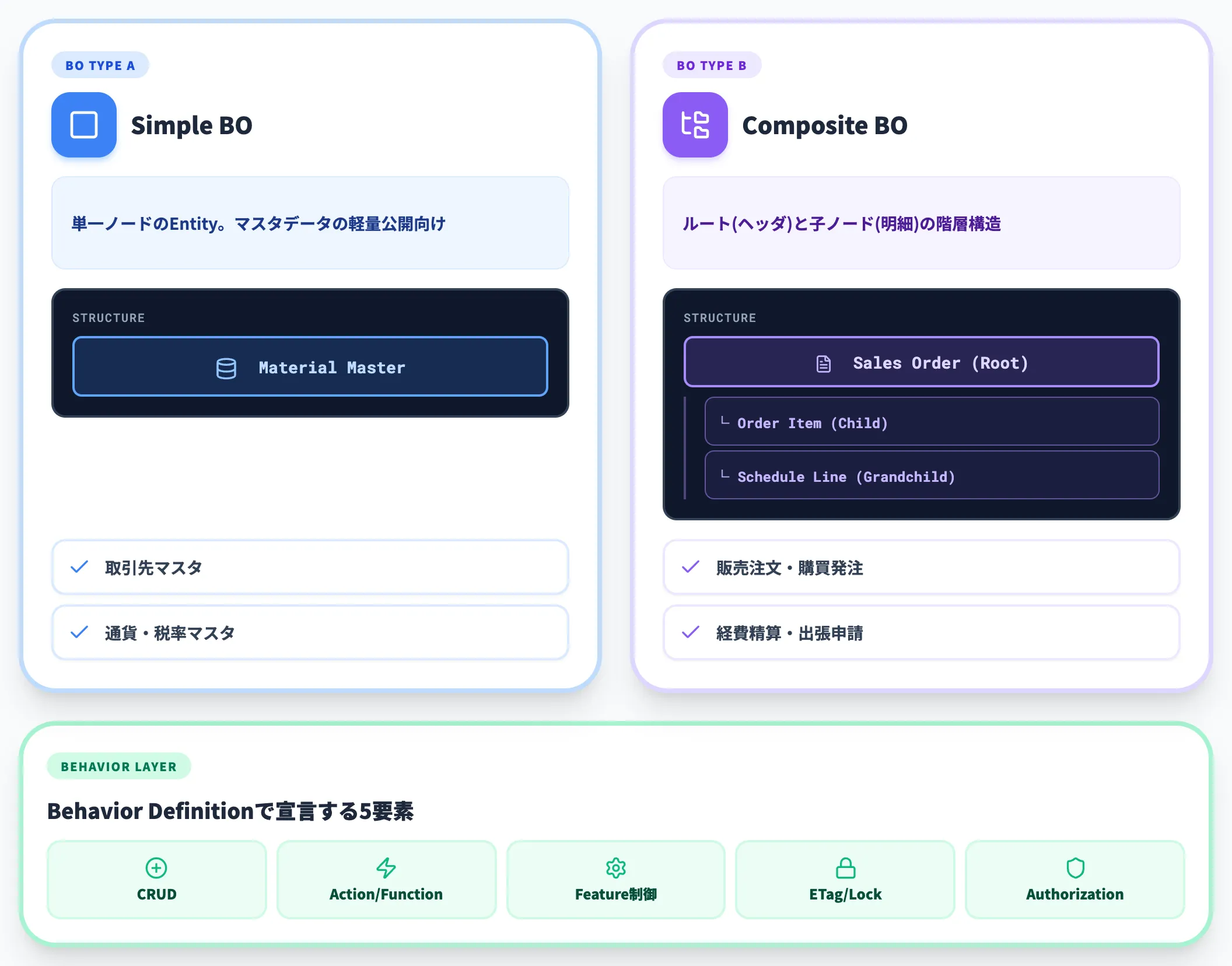
Task: Click the shield icon above Authorization
Action: tap(1075, 868)
